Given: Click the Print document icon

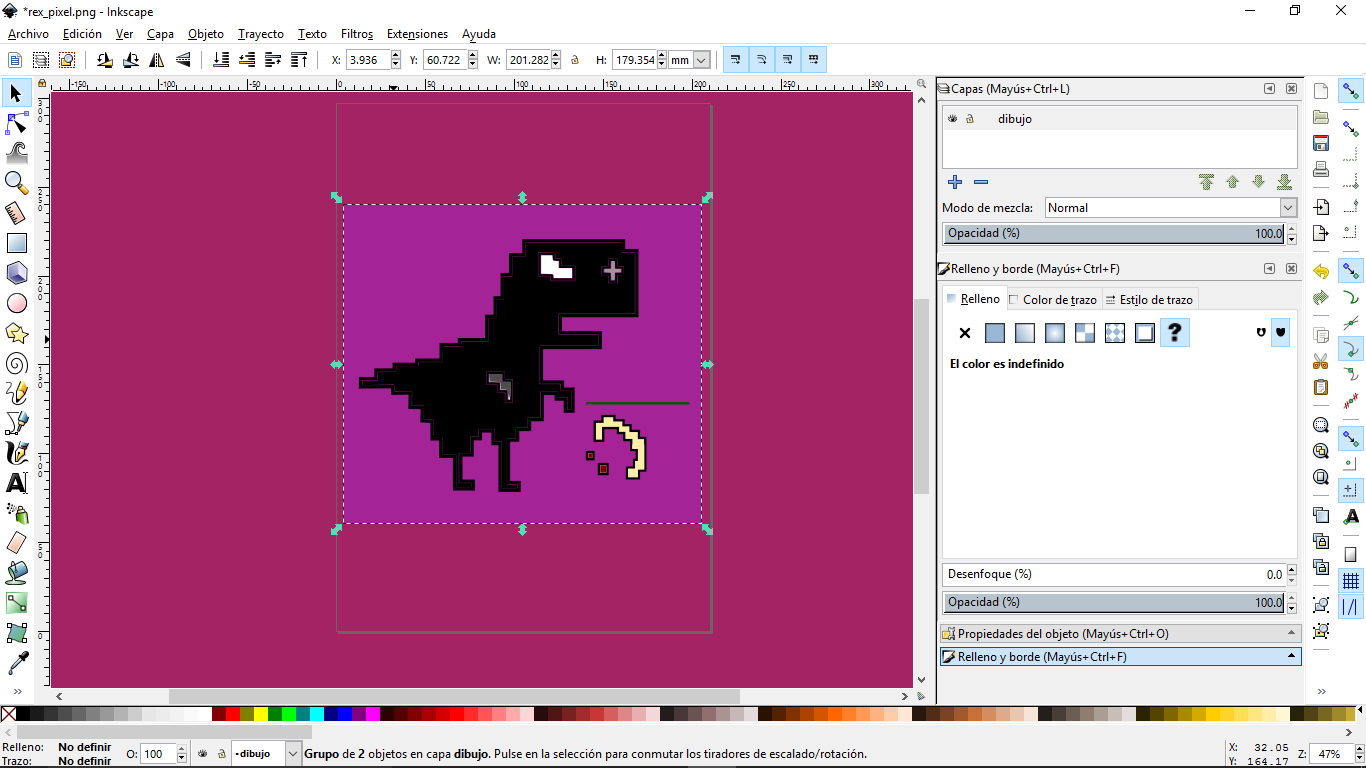Looking at the screenshot, I should click(x=1321, y=169).
